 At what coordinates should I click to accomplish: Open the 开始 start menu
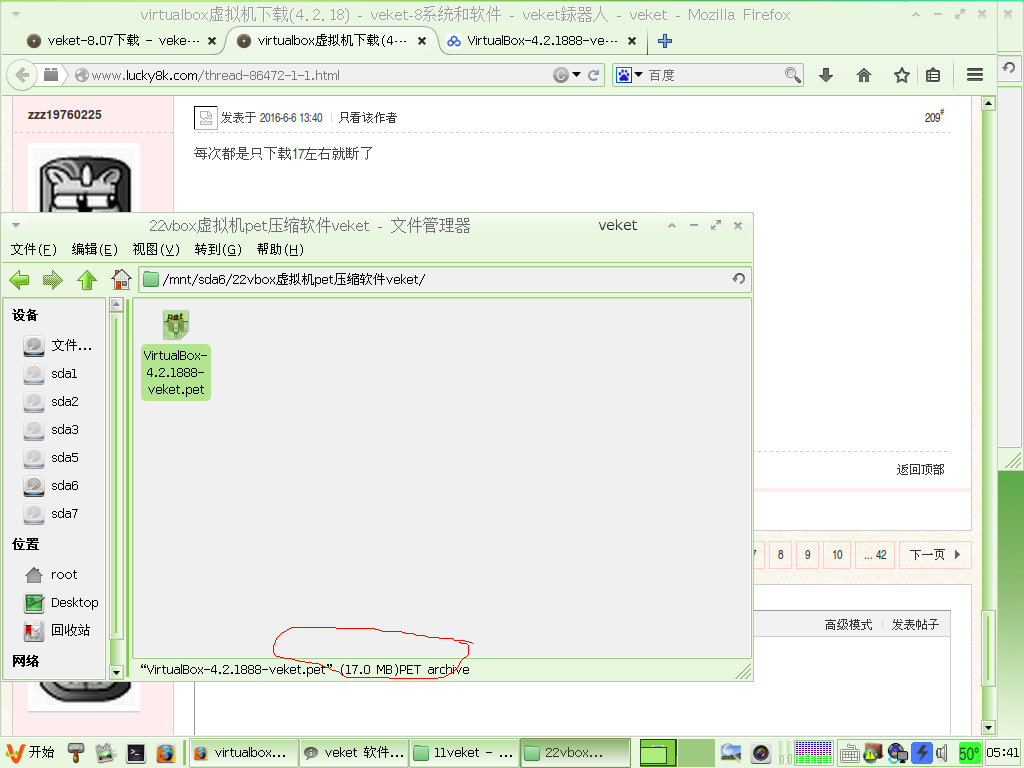pyautogui.click(x=30, y=753)
